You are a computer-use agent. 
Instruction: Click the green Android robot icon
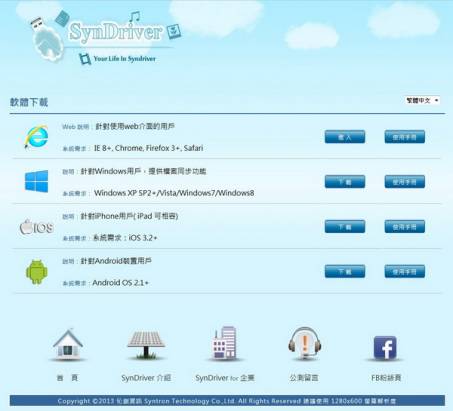tap(37, 272)
